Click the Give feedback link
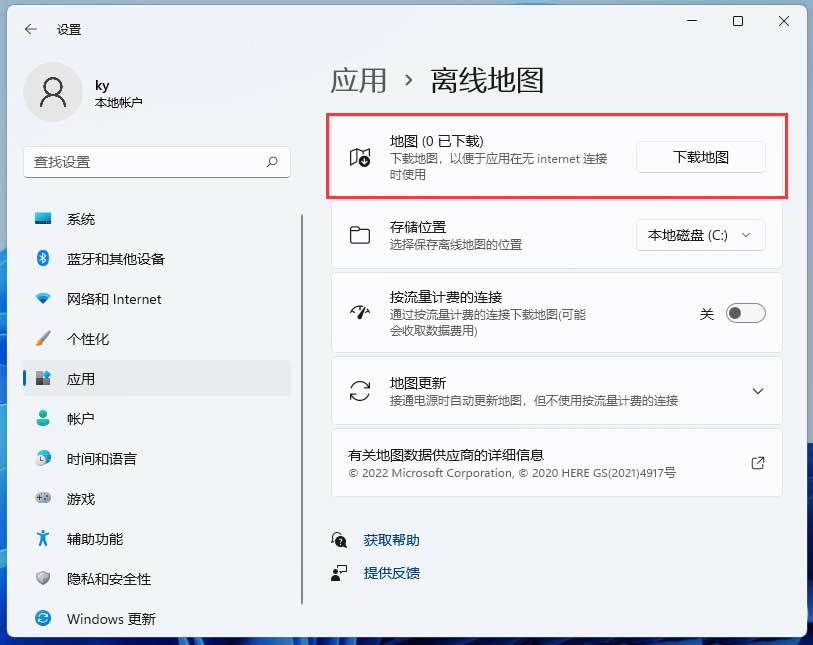Image resolution: width=813 pixels, height=645 pixels. point(391,573)
